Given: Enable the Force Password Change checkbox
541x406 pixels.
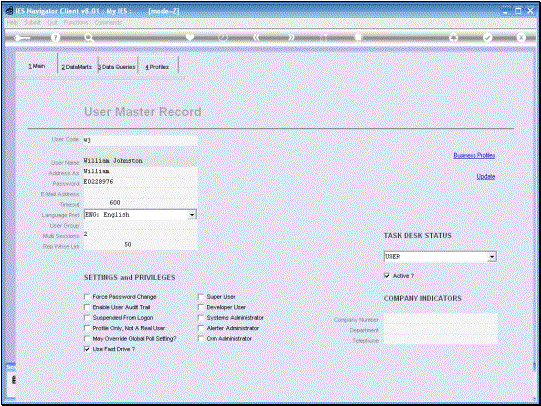Looking at the screenshot, I should coord(87,297).
